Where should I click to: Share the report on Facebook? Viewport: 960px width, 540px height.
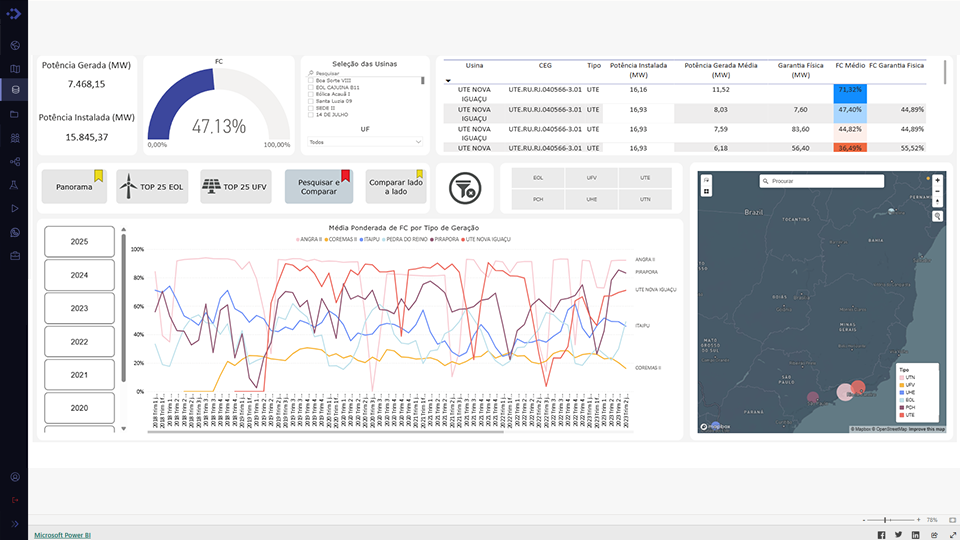click(881, 535)
